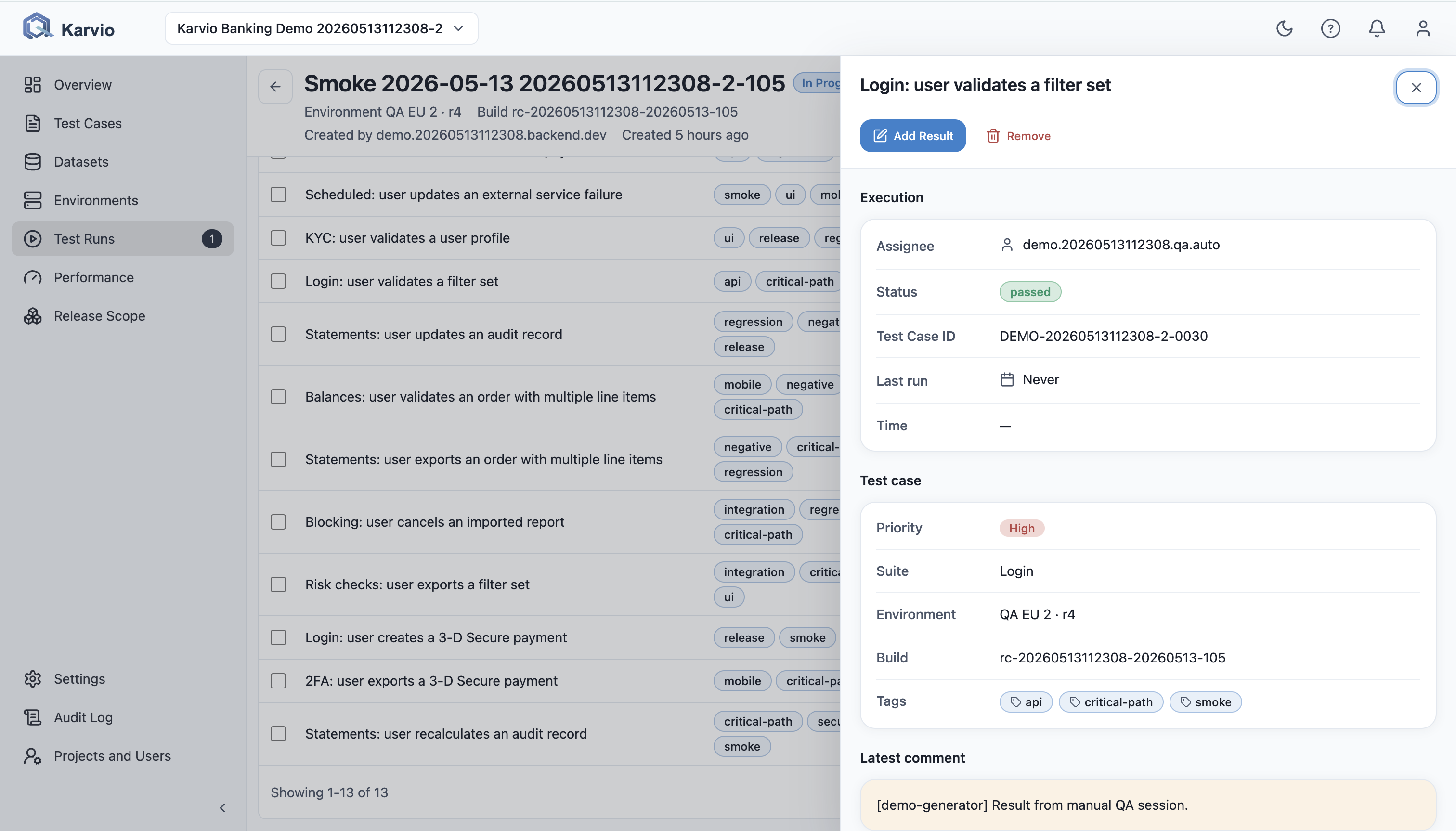Go back with the arrow button
This screenshot has width=1456, height=831.
pyautogui.click(x=275, y=87)
